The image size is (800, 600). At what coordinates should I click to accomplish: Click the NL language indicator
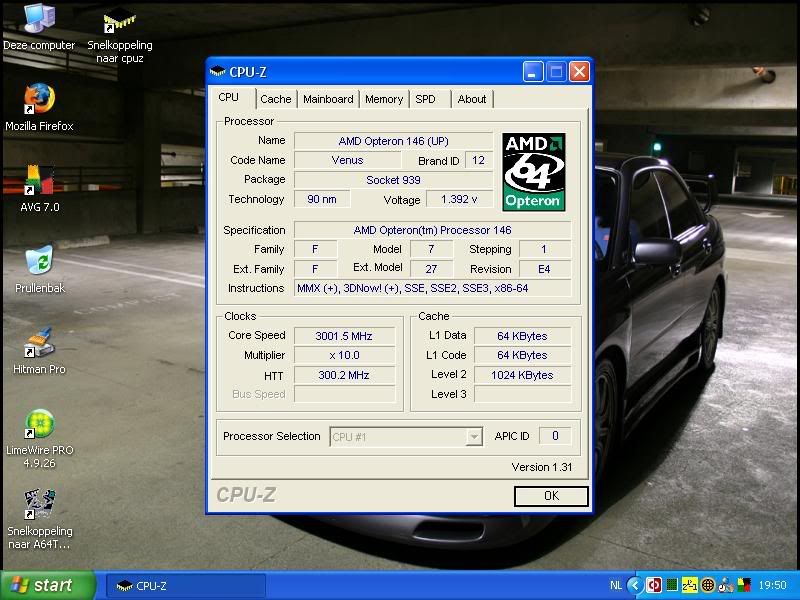click(x=616, y=585)
